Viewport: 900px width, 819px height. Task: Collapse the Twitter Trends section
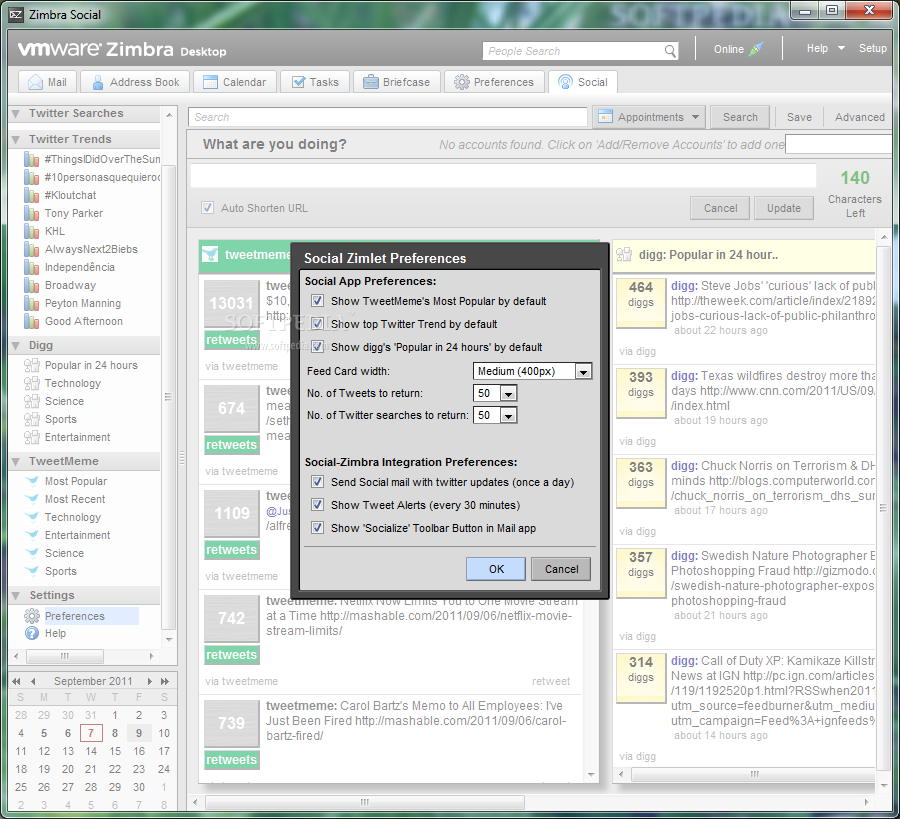point(16,139)
